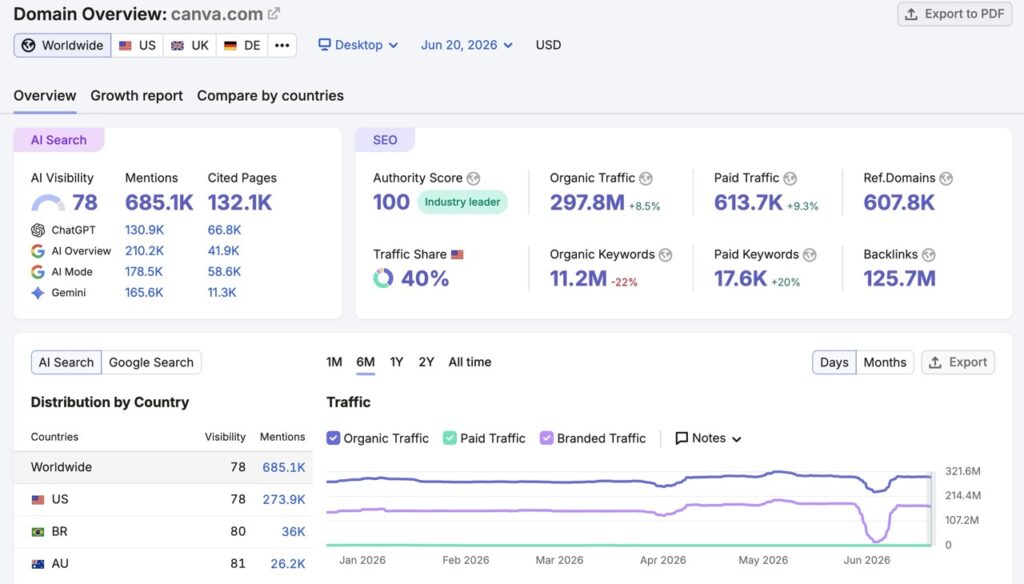Click globe icon next to Paid Traffic

(790, 178)
